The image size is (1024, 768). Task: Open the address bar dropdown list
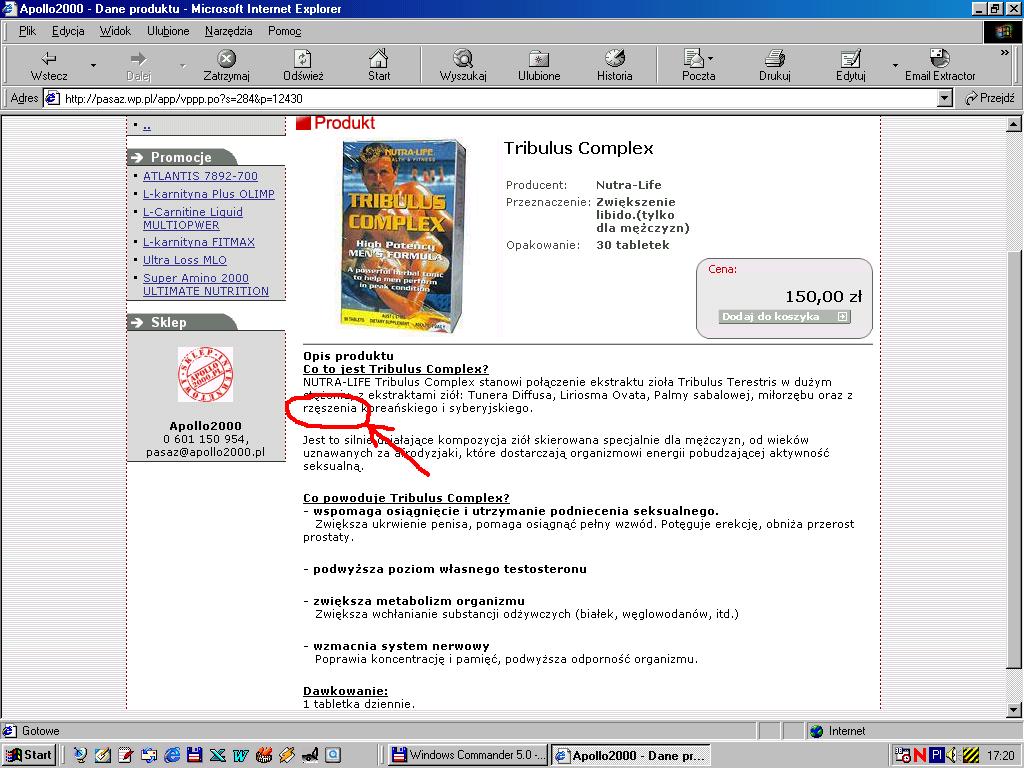click(x=944, y=99)
